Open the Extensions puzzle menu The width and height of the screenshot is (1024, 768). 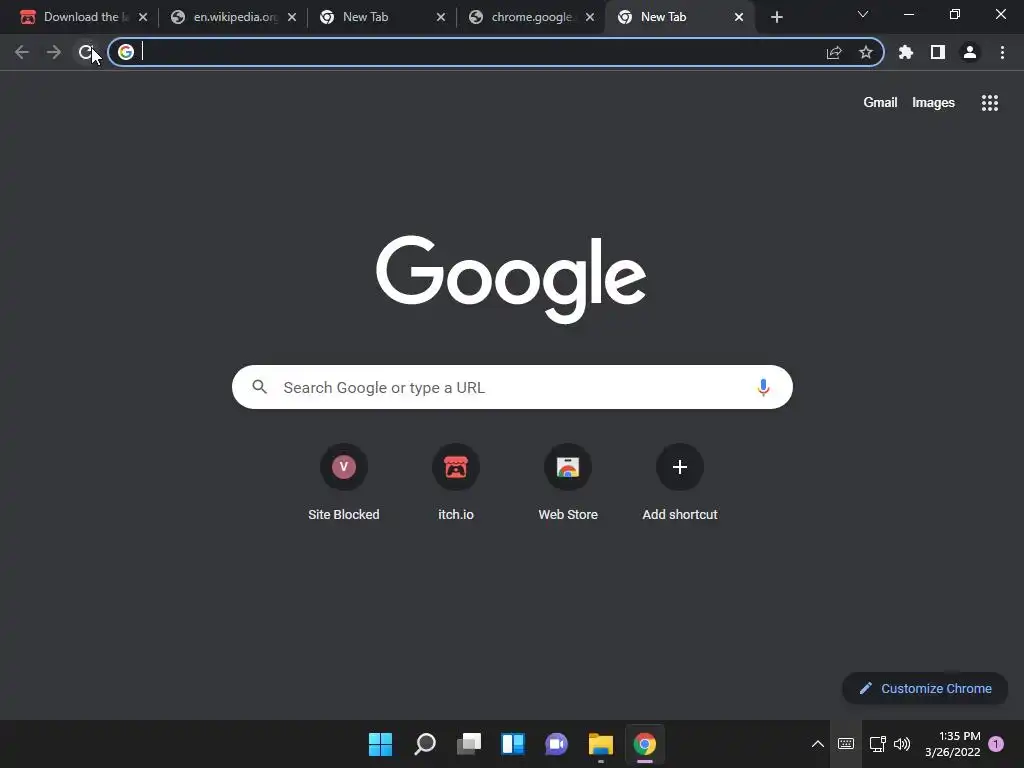(906, 52)
